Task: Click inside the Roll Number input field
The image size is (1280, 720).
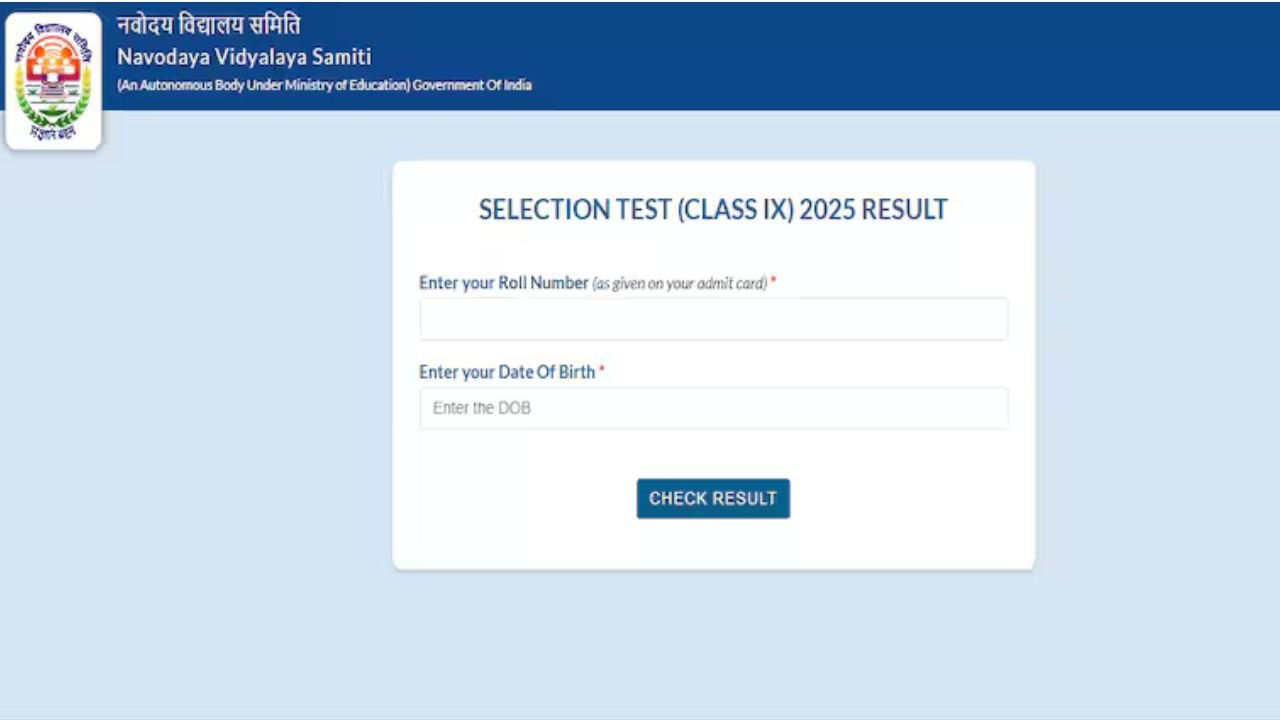Action: (712, 318)
